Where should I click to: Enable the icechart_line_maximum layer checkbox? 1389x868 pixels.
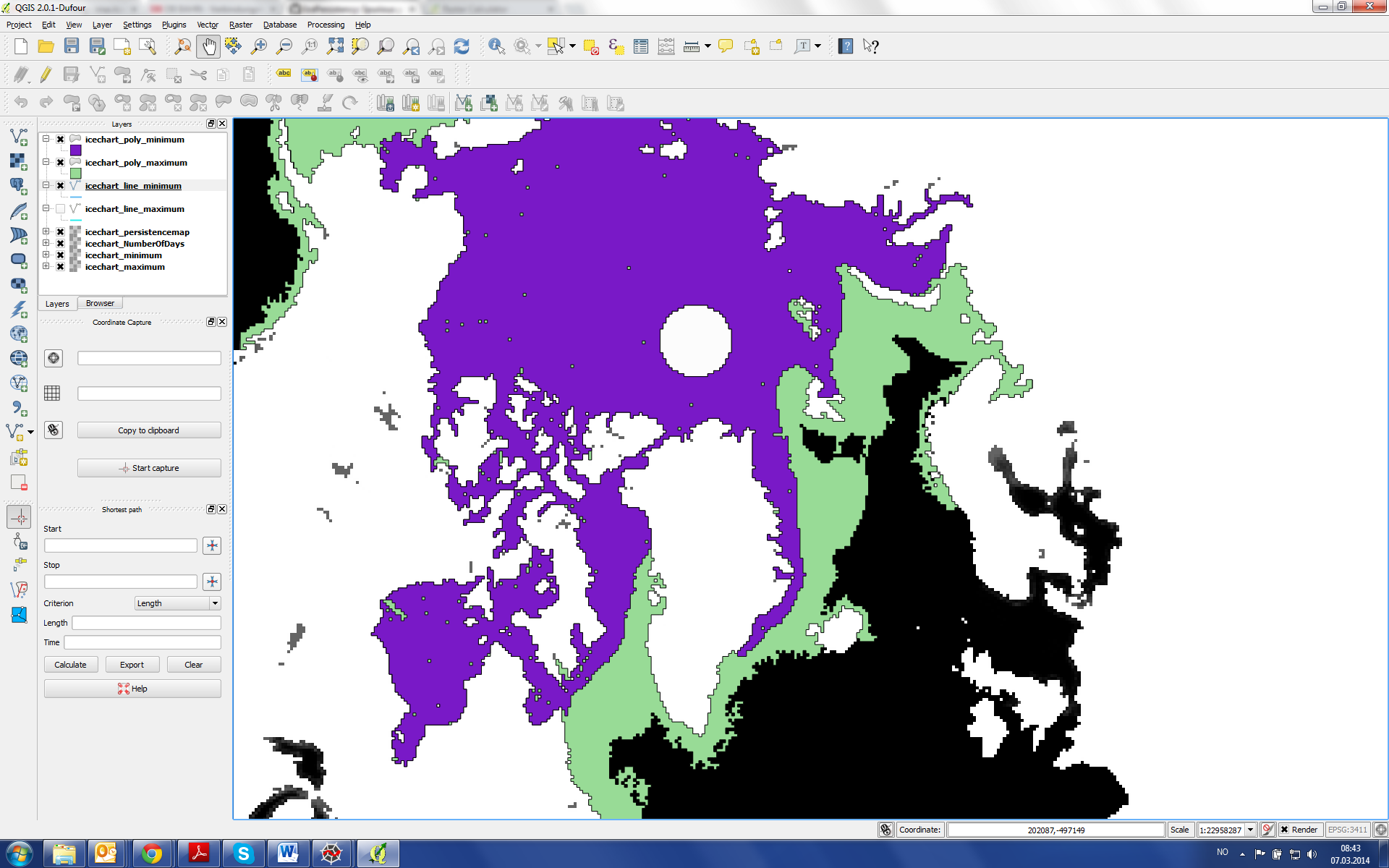click(x=61, y=209)
